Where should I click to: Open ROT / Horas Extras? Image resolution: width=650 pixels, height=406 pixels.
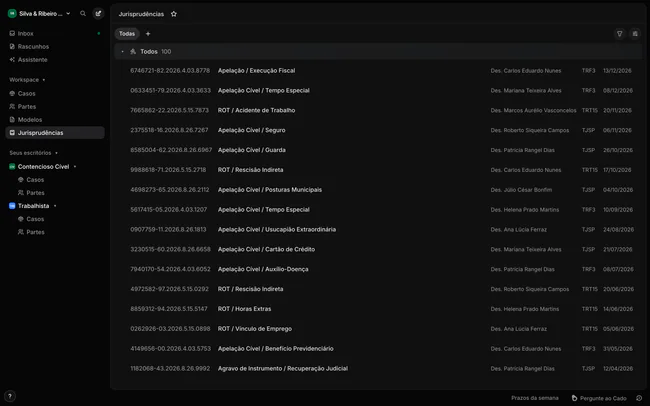pyautogui.click(x=244, y=309)
